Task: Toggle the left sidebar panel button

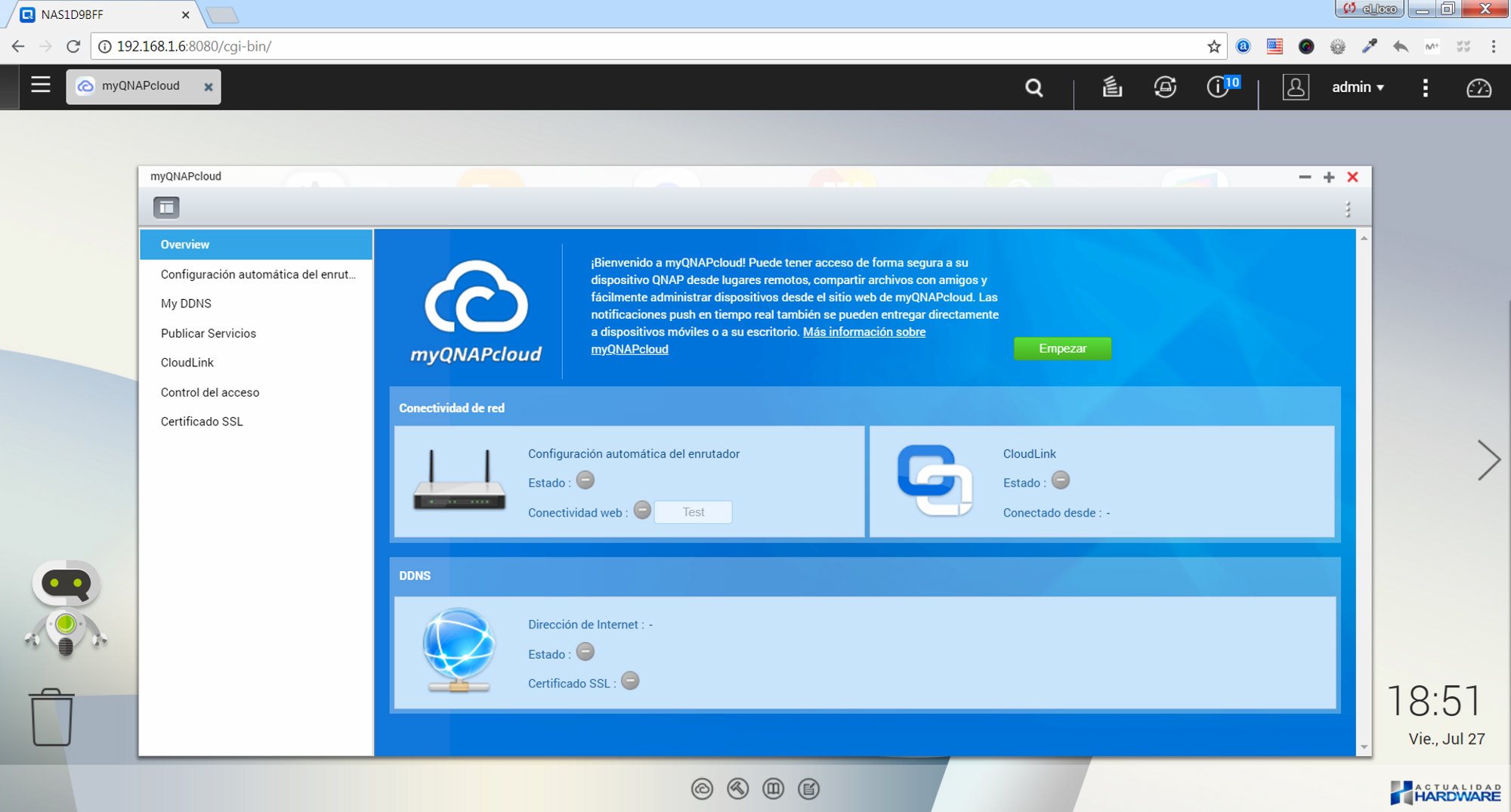Action: [166, 207]
